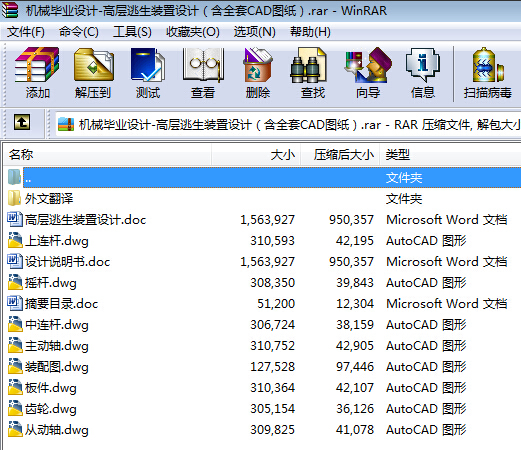Select file name 装配图.dwg
The height and width of the screenshot is (450, 521).
click(57, 367)
